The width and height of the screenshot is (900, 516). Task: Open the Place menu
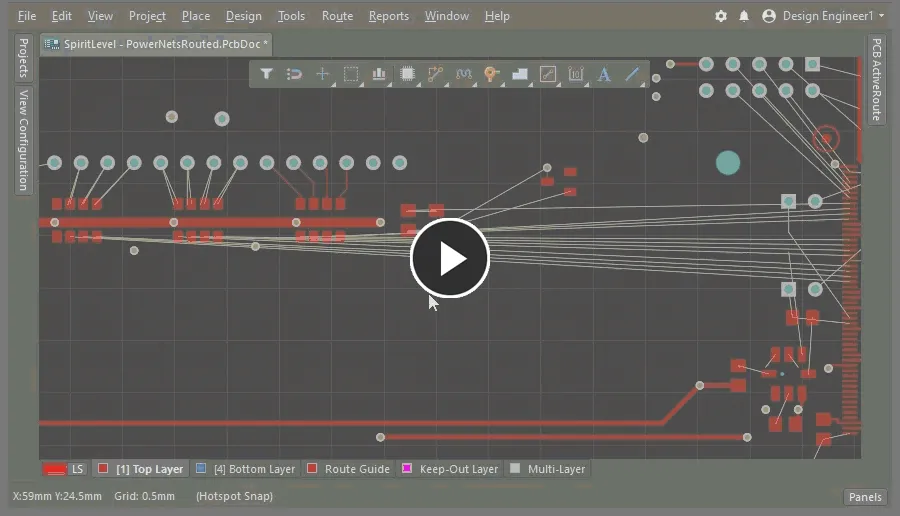(x=196, y=16)
